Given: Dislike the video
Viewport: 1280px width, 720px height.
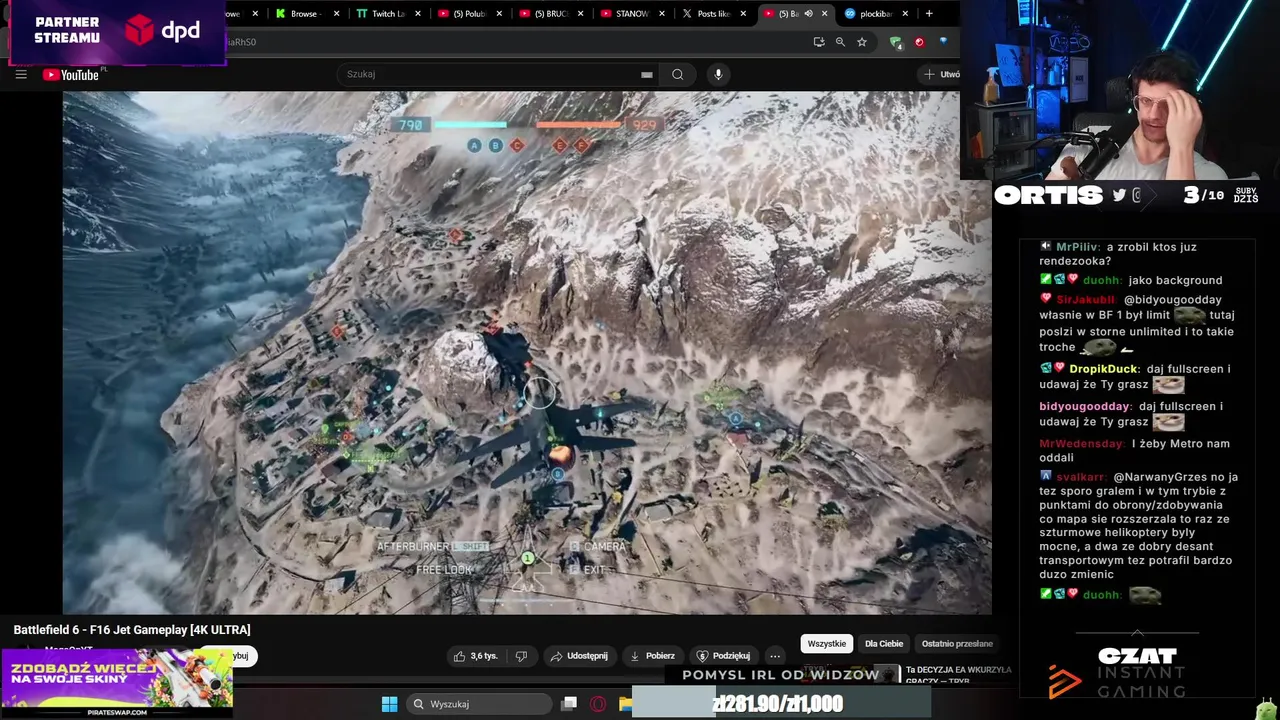Looking at the screenshot, I should click(x=521, y=656).
